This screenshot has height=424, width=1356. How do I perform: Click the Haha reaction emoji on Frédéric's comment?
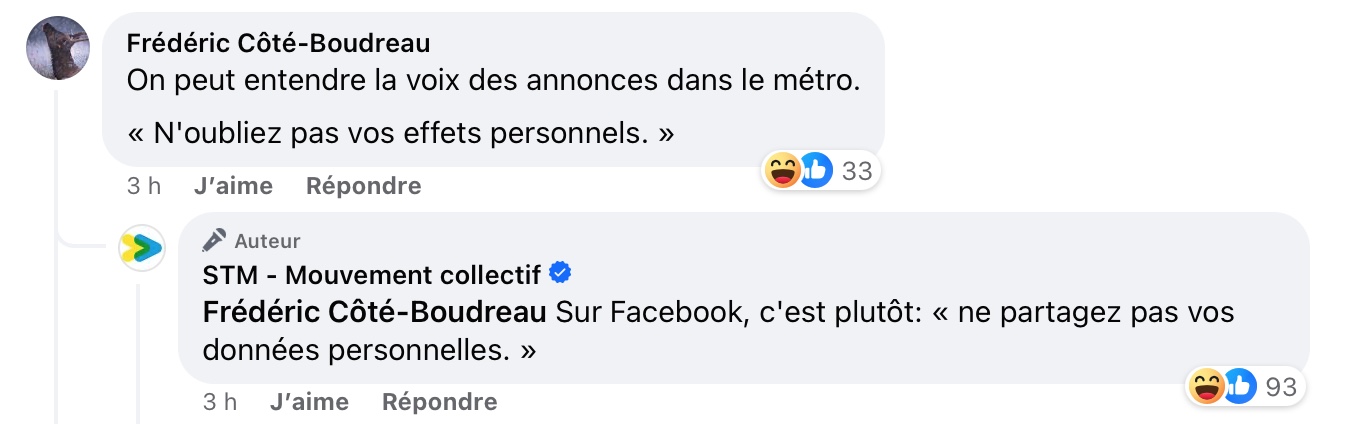(783, 171)
